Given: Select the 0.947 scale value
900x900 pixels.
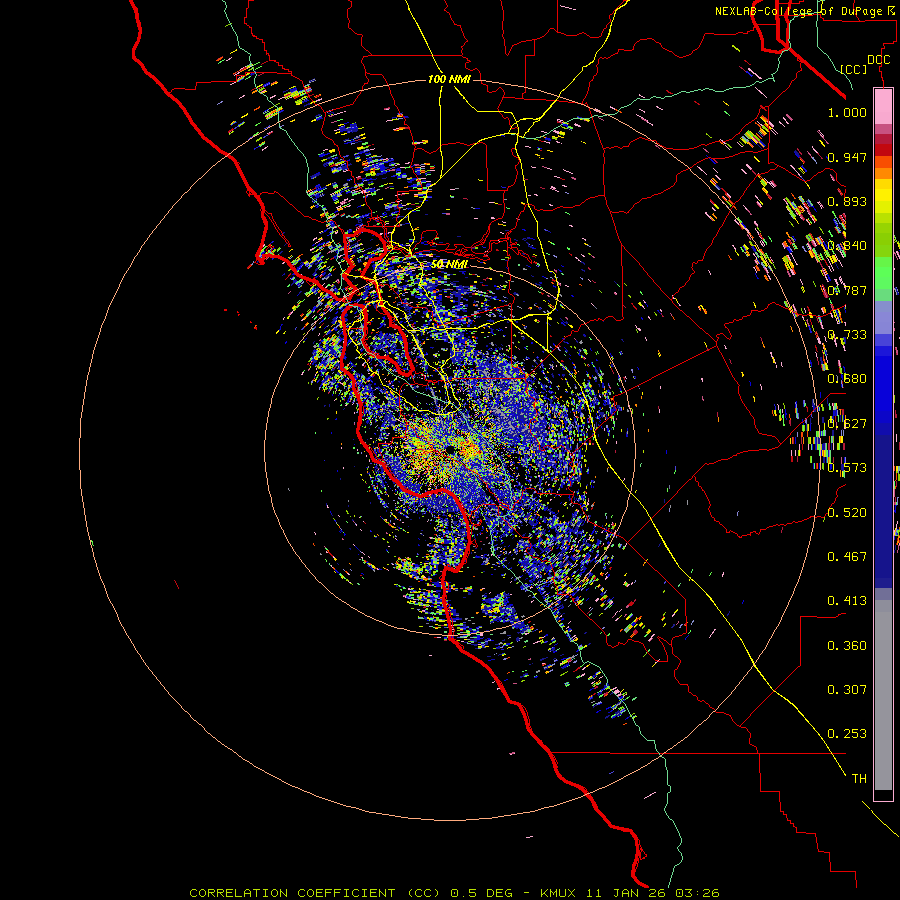Looking at the screenshot, I should (x=847, y=157).
